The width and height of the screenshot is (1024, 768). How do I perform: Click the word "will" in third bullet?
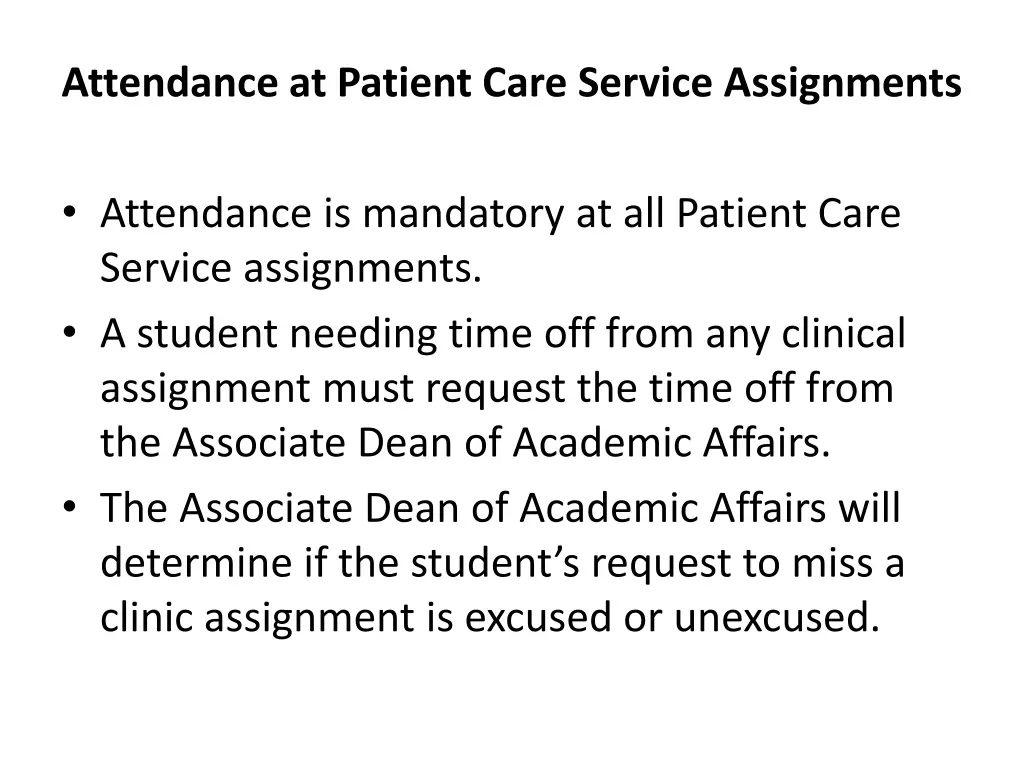(x=869, y=508)
